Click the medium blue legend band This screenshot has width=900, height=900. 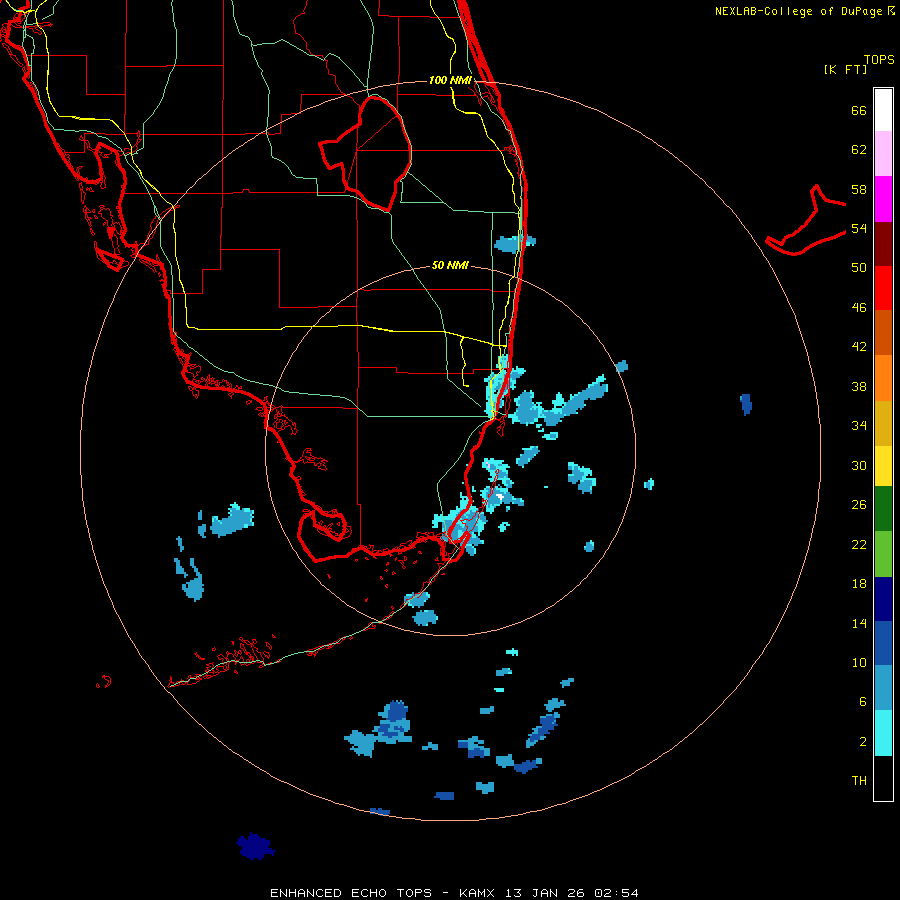(883, 643)
